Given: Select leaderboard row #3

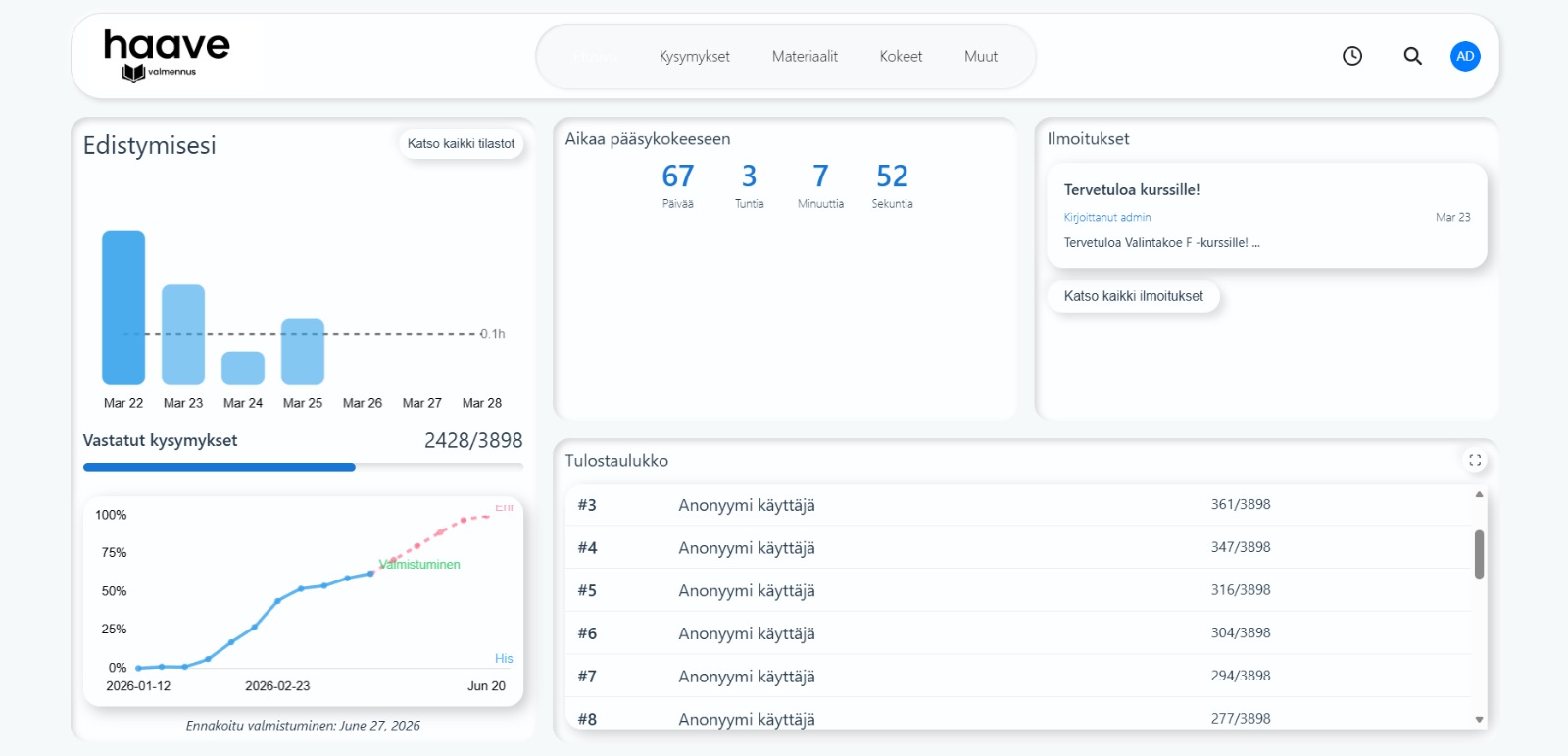Looking at the screenshot, I should [1018, 505].
